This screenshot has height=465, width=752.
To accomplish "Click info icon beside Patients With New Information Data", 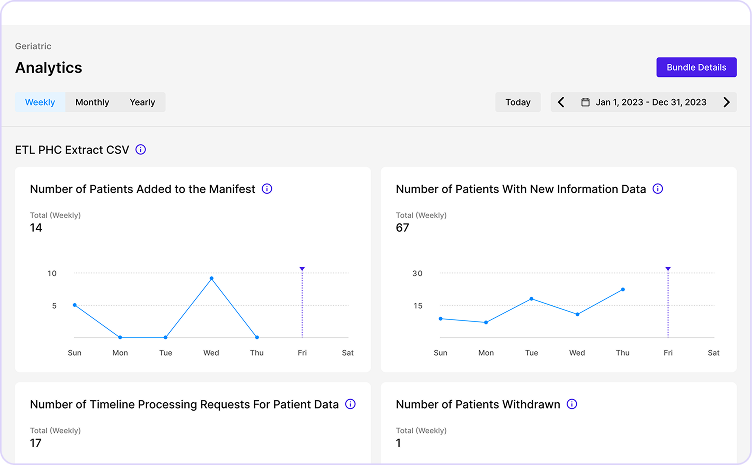I will 658,189.
